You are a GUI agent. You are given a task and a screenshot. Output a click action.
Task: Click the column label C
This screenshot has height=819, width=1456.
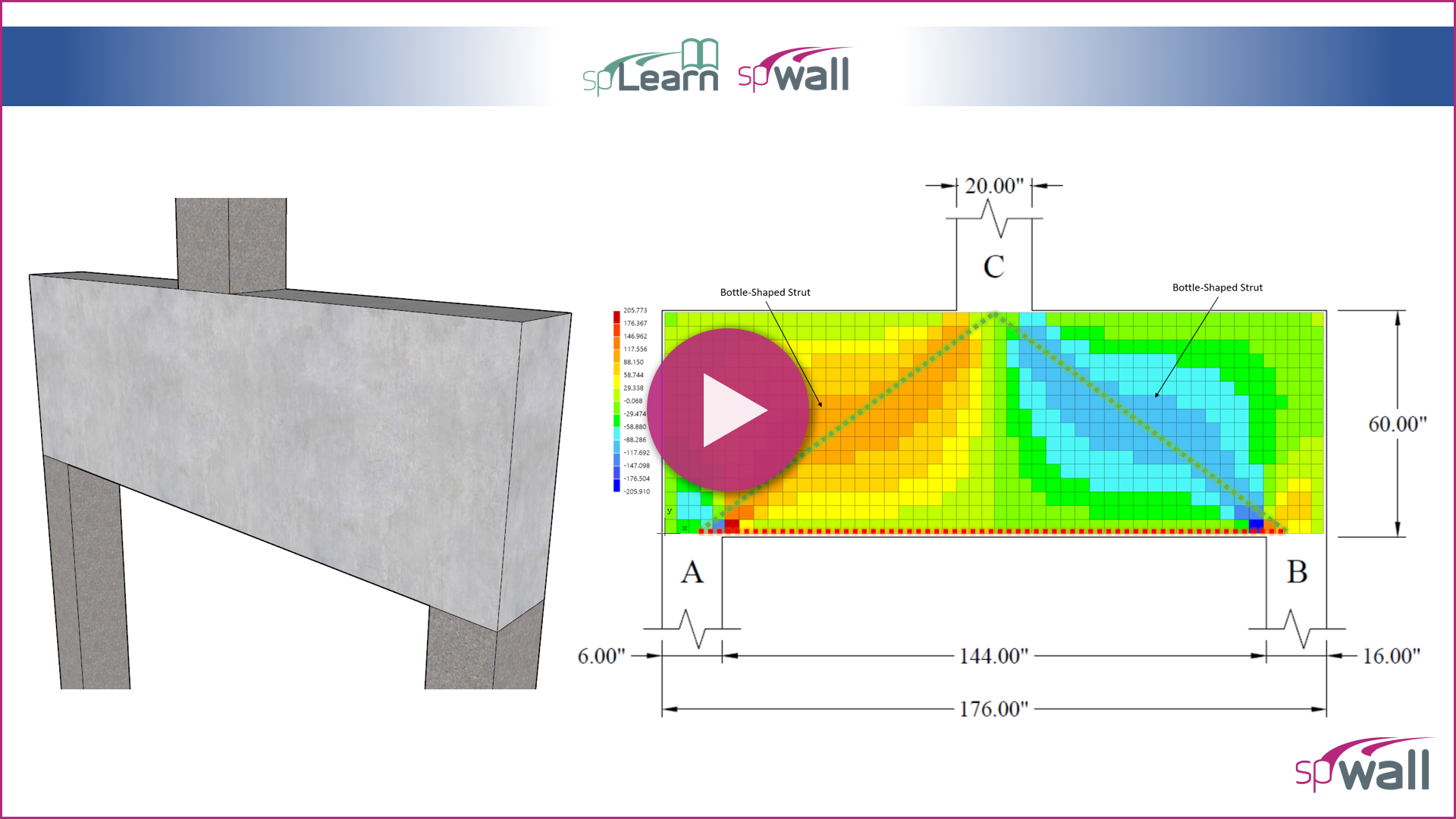993,267
